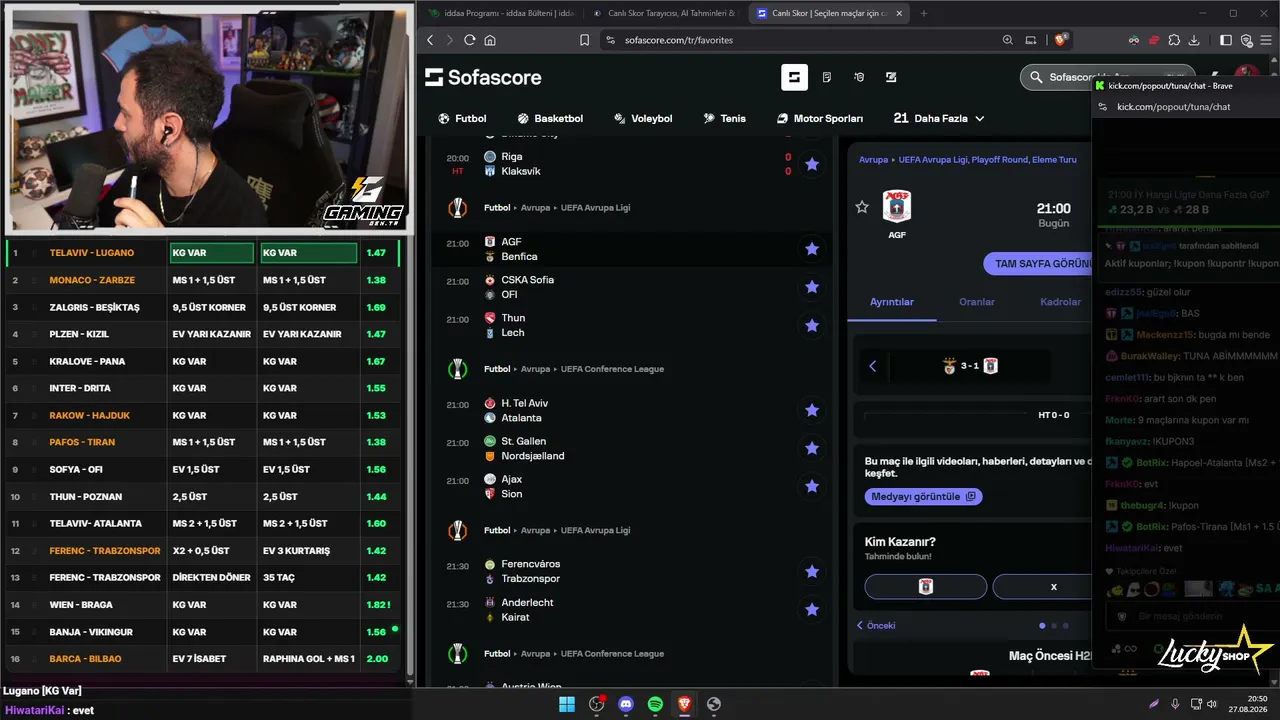The image size is (1280, 720).
Task: Open the iddaa Programı browser tab
Action: tap(500, 13)
